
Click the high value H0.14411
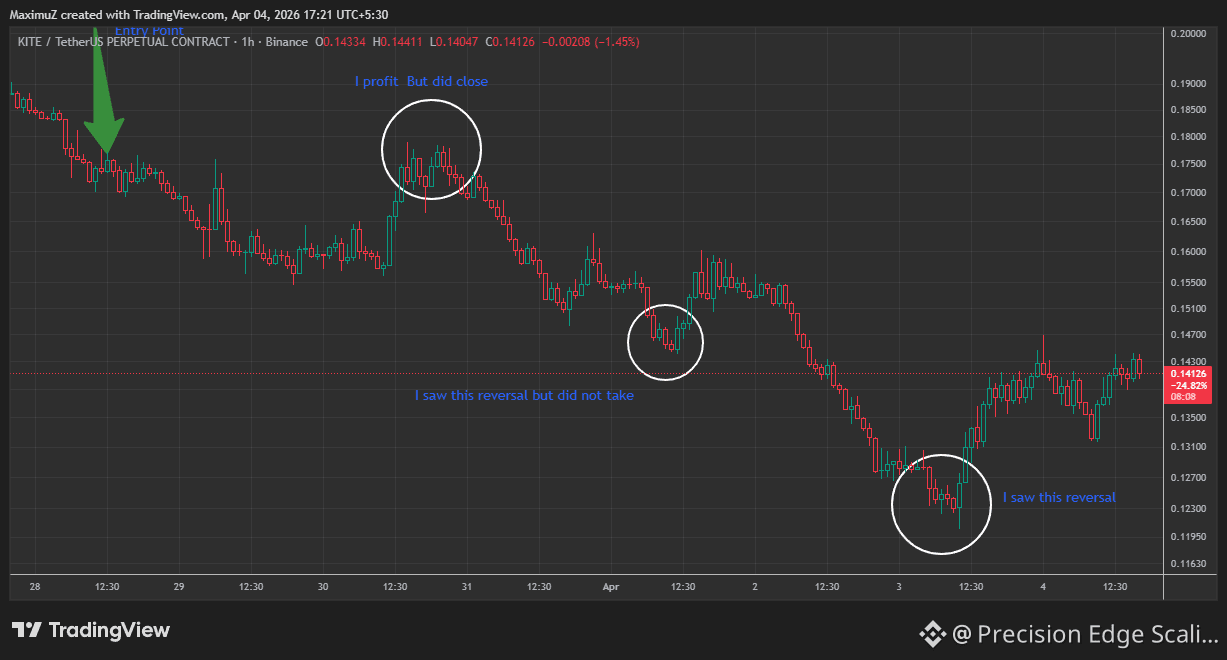coord(397,42)
